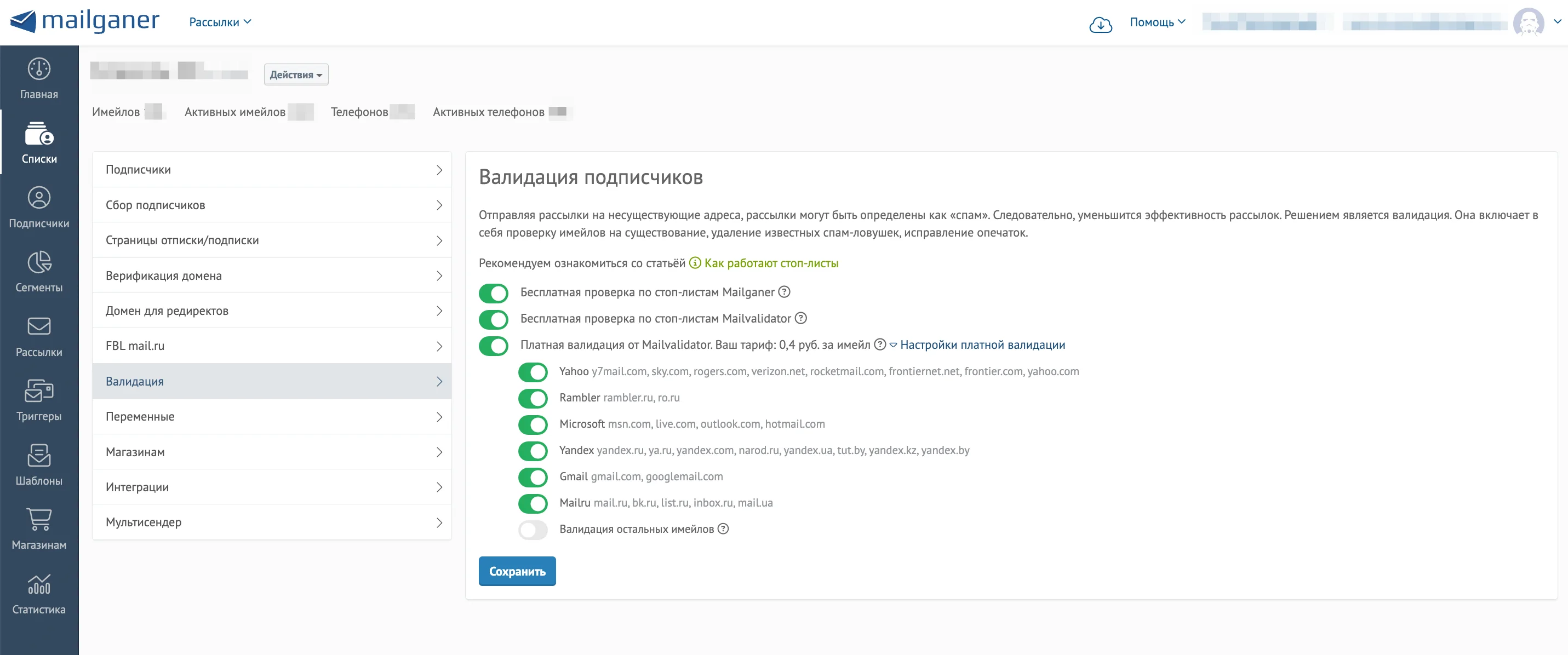Toggle paid Mailvalidator validation
This screenshot has width=1568, height=655.
[493, 346]
